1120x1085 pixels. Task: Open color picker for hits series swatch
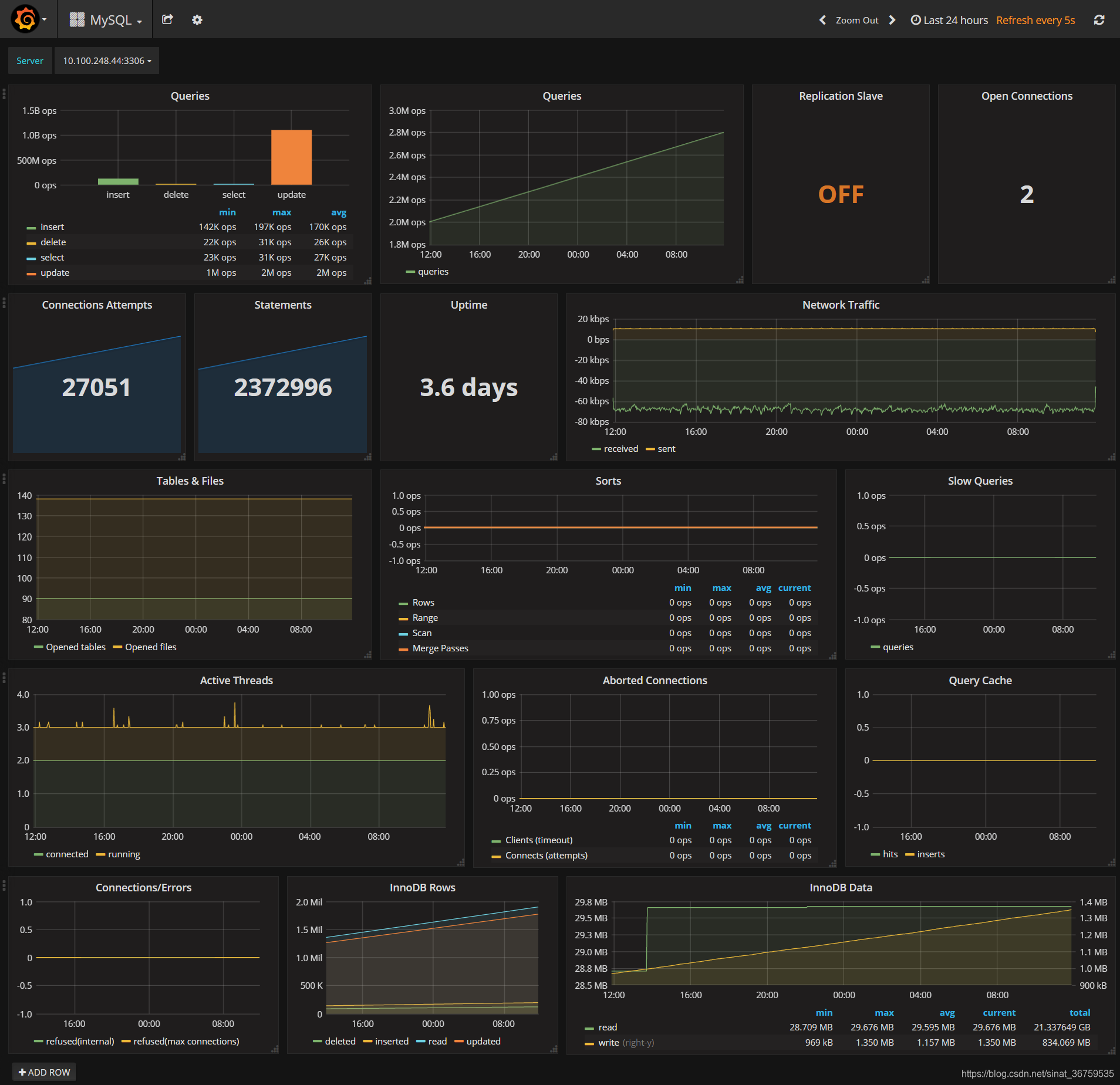(x=875, y=854)
